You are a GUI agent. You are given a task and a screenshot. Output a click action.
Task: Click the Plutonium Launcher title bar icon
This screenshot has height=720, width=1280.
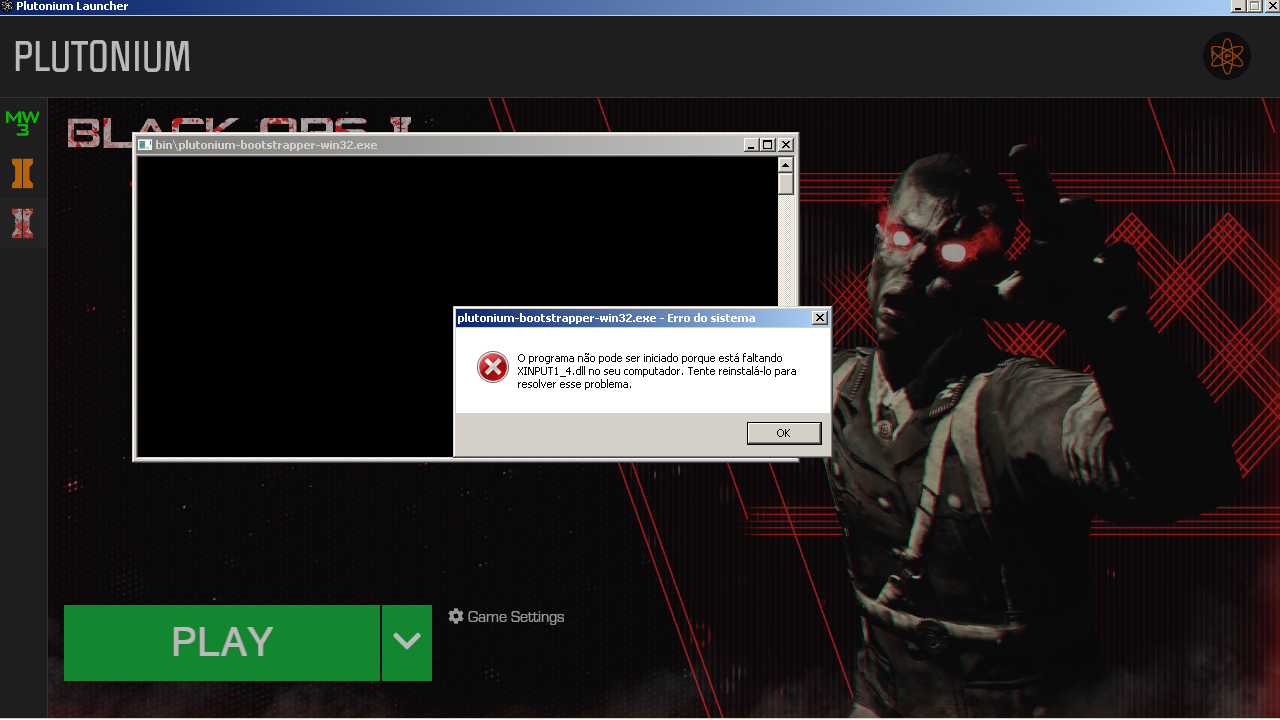pyautogui.click(x=7, y=6)
